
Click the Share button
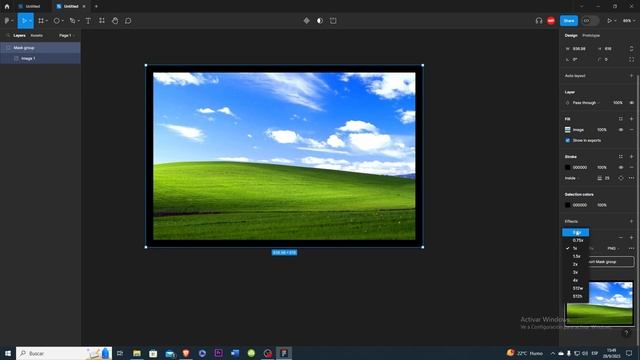coord(569,21)
